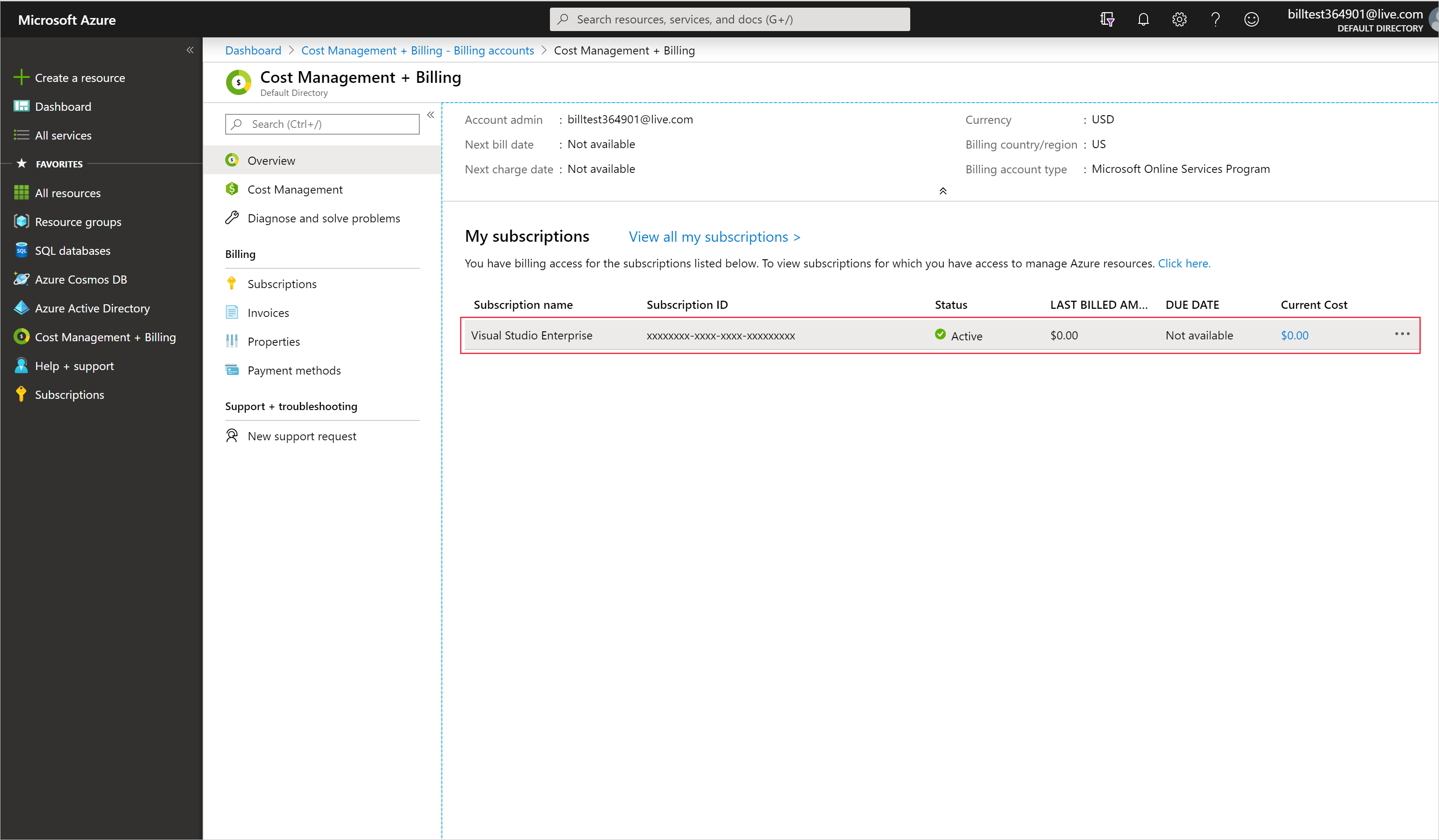
Task: Open the feedback smiley icon
Action: tap(1251, 19)
